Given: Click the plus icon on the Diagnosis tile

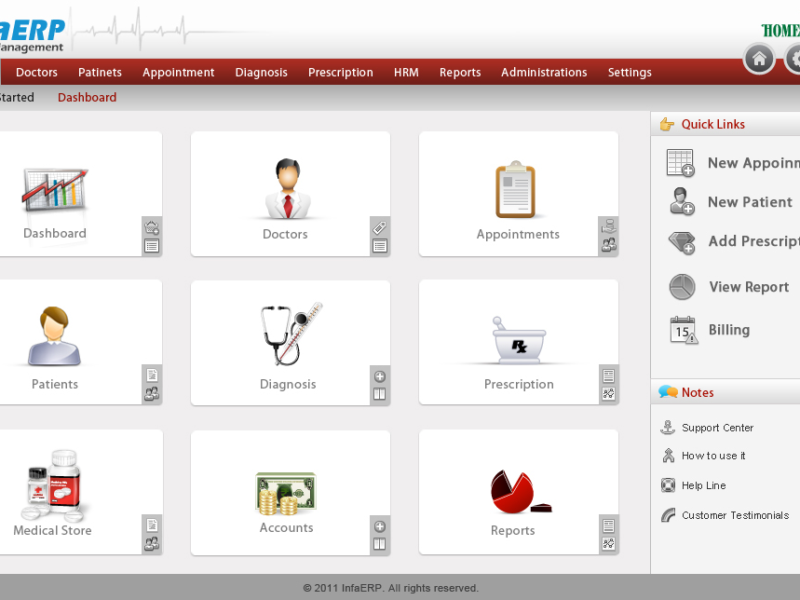Looking at the screenshot, I should tap(380, 377).
